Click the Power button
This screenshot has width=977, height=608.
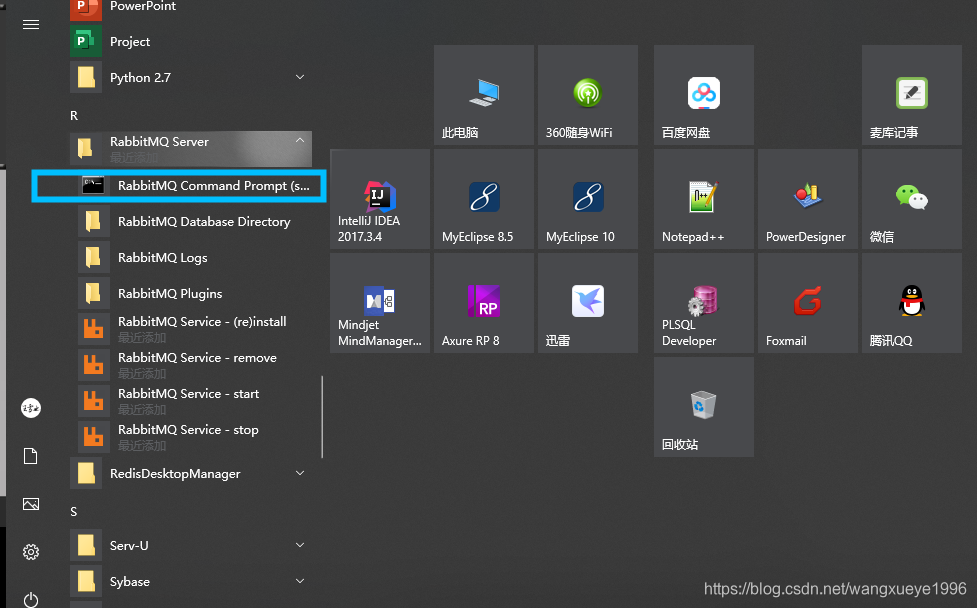[x=31, y=599]
